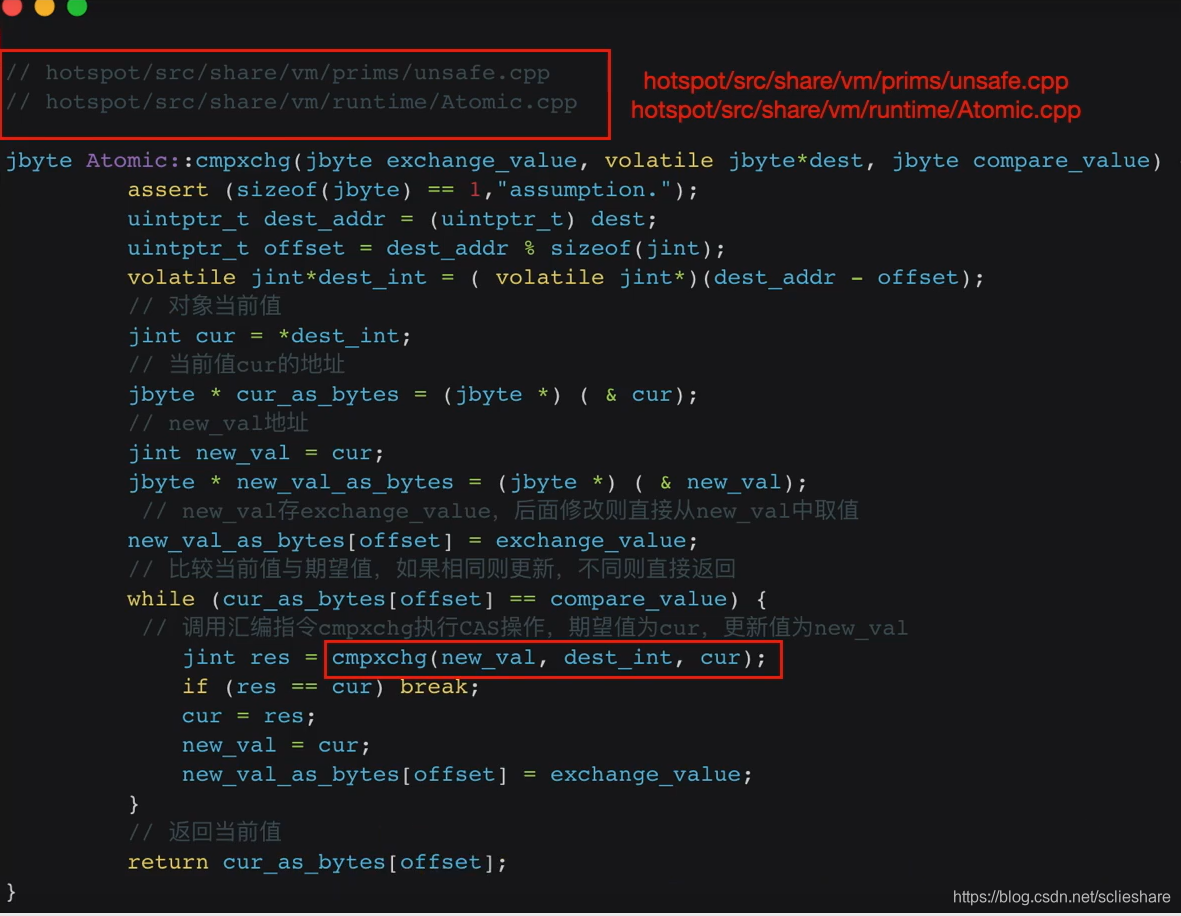Select the comment line 'hotspot/src/share/vm/runtime/Atomic.cpp'
This screenshot has height=916, width=1181.
(x=291, y=102)
